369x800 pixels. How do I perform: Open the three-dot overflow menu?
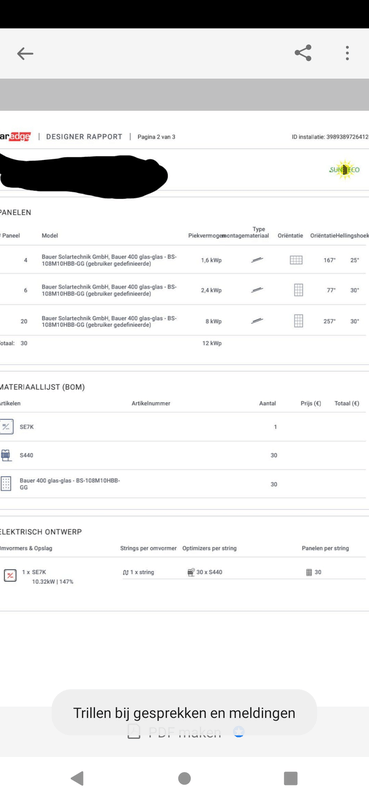pos(347,53)
